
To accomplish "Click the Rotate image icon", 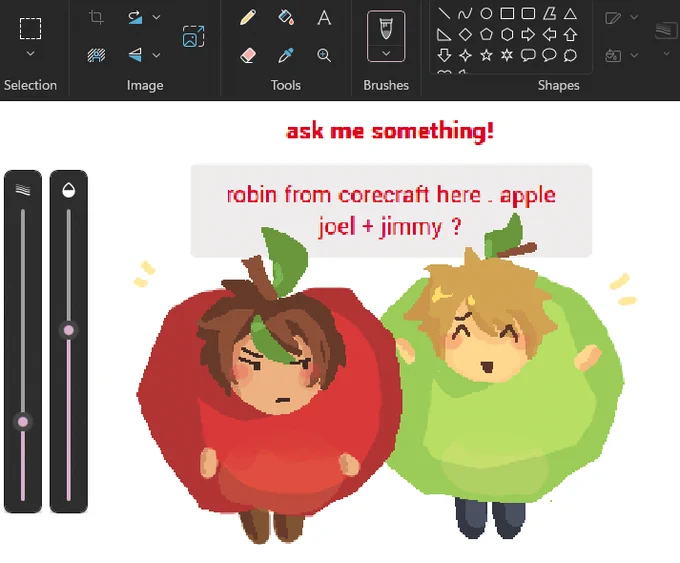I will click(x=135, y=17).
